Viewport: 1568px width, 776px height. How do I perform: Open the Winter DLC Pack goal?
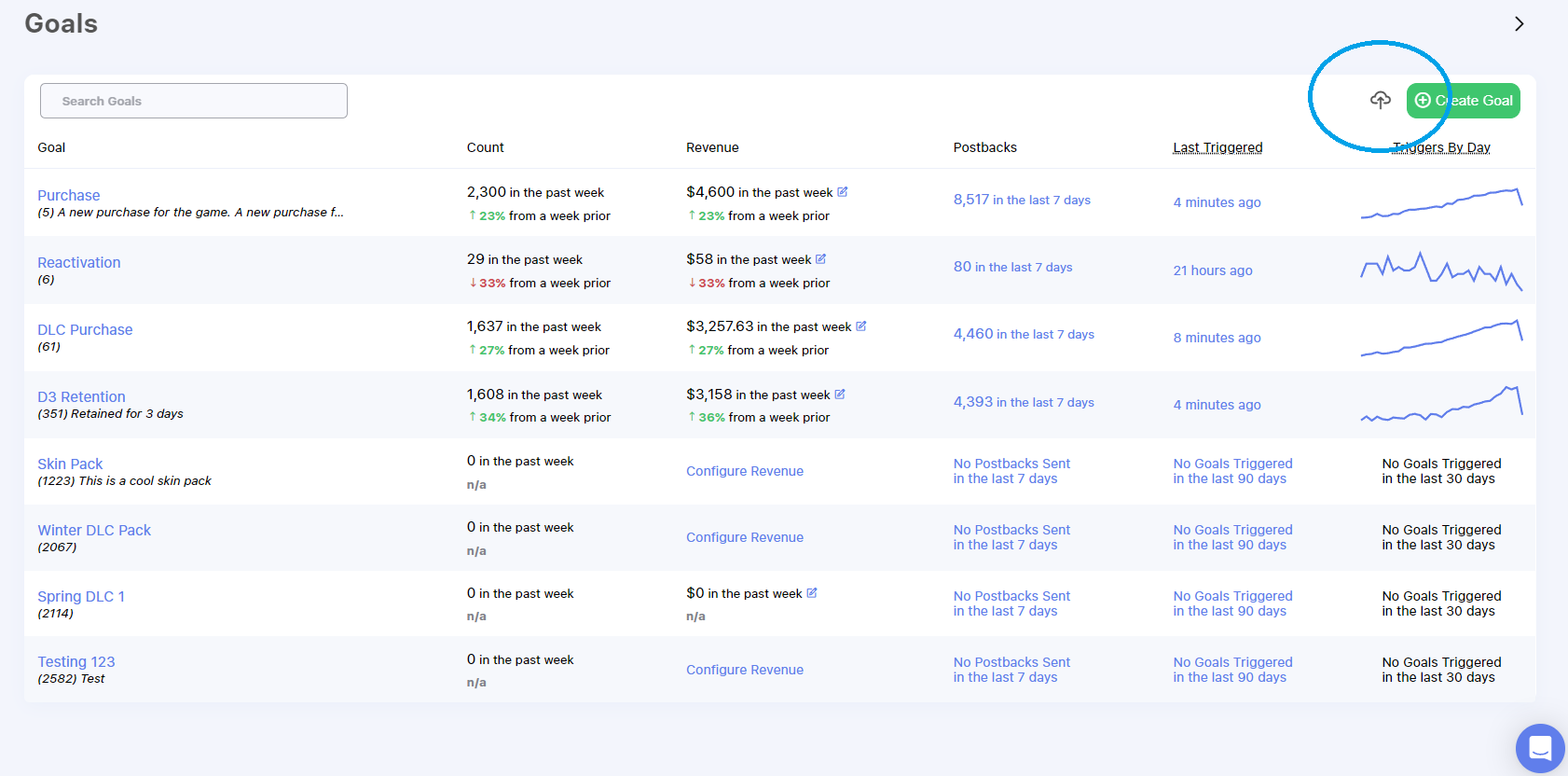[94, 530]
